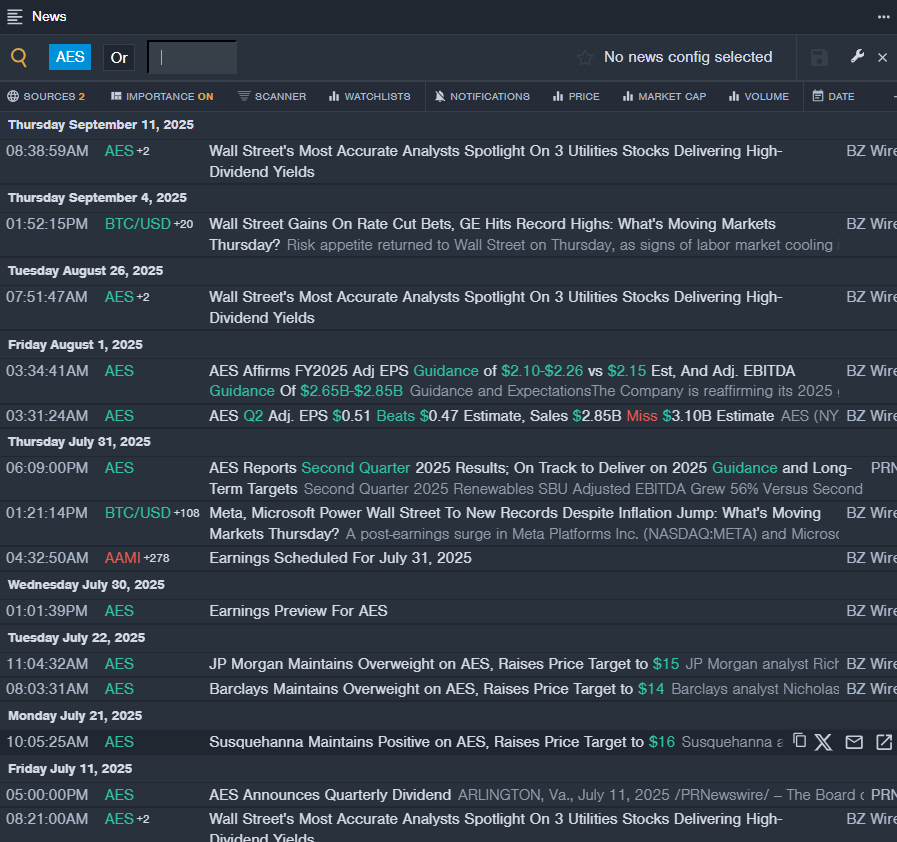
Task: Open news settings wrench icon
Action: (x=857, y=57)
